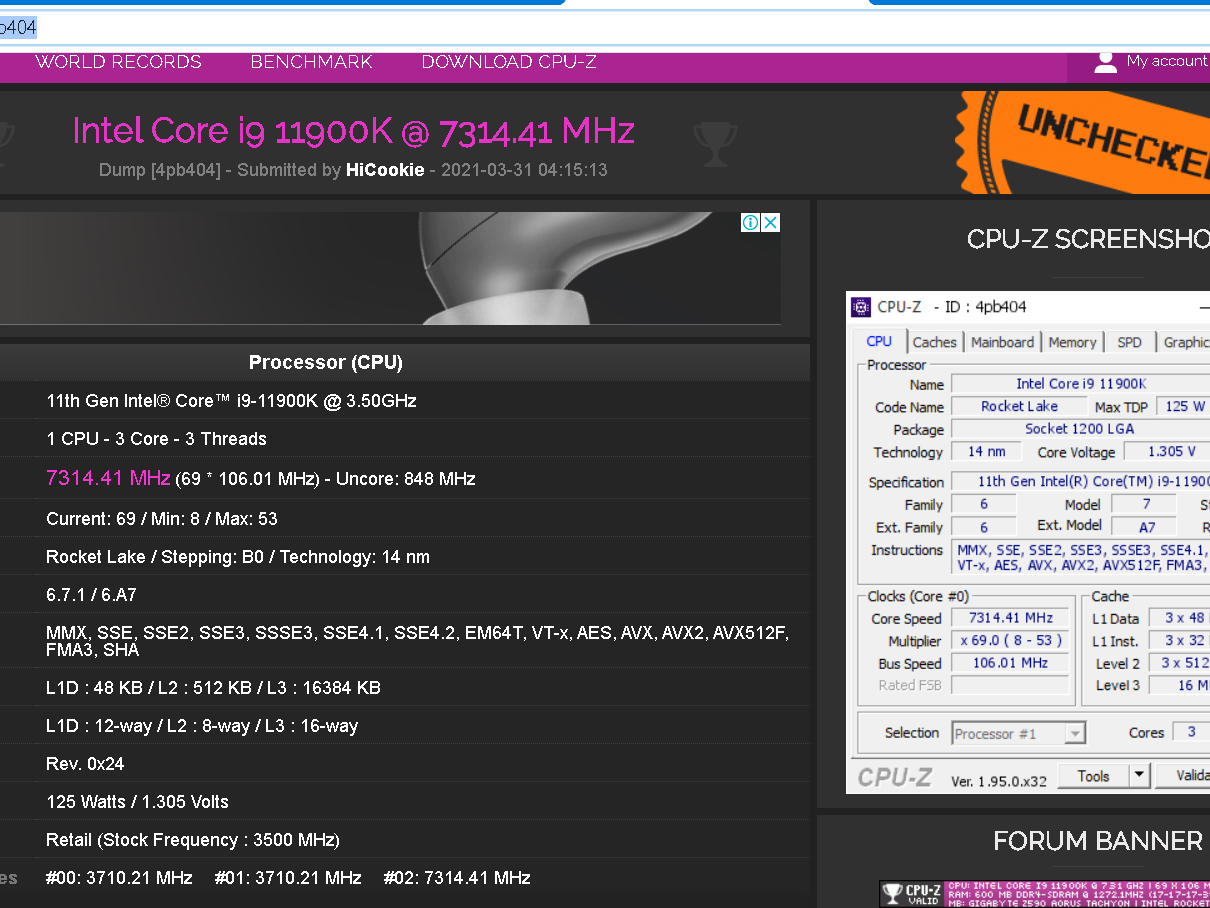Viewport: 1210px width, 908px height.
Task: Click the UNCHECKED validation stamp
Action: (x=1085, y=142)
